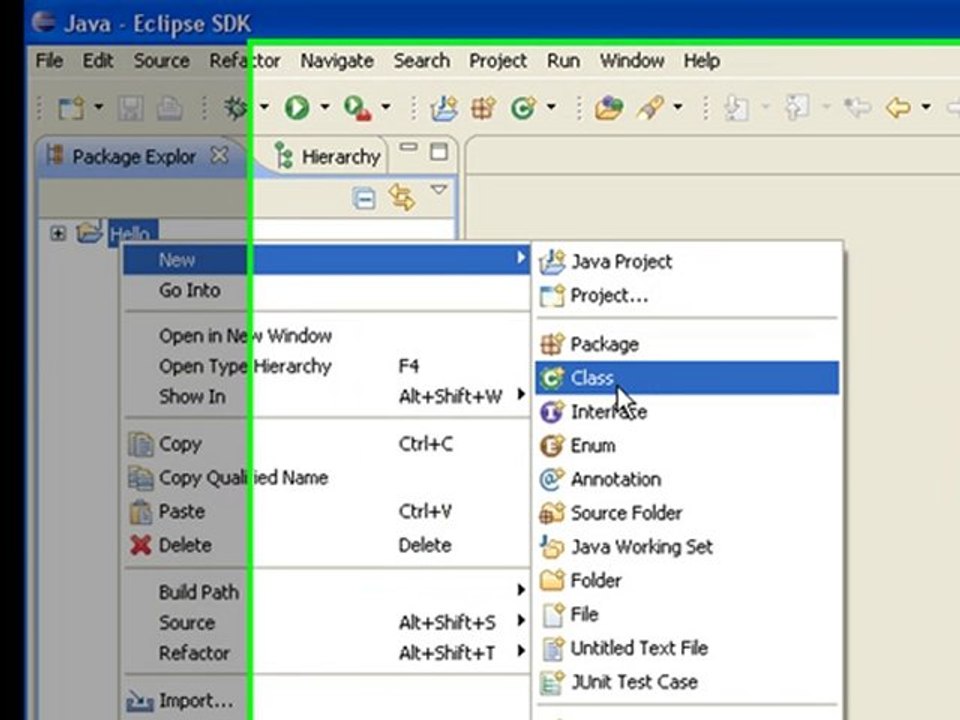Click the Debug bug icon
The width and height of the screenshot is (960, 720).
(236, 108)
